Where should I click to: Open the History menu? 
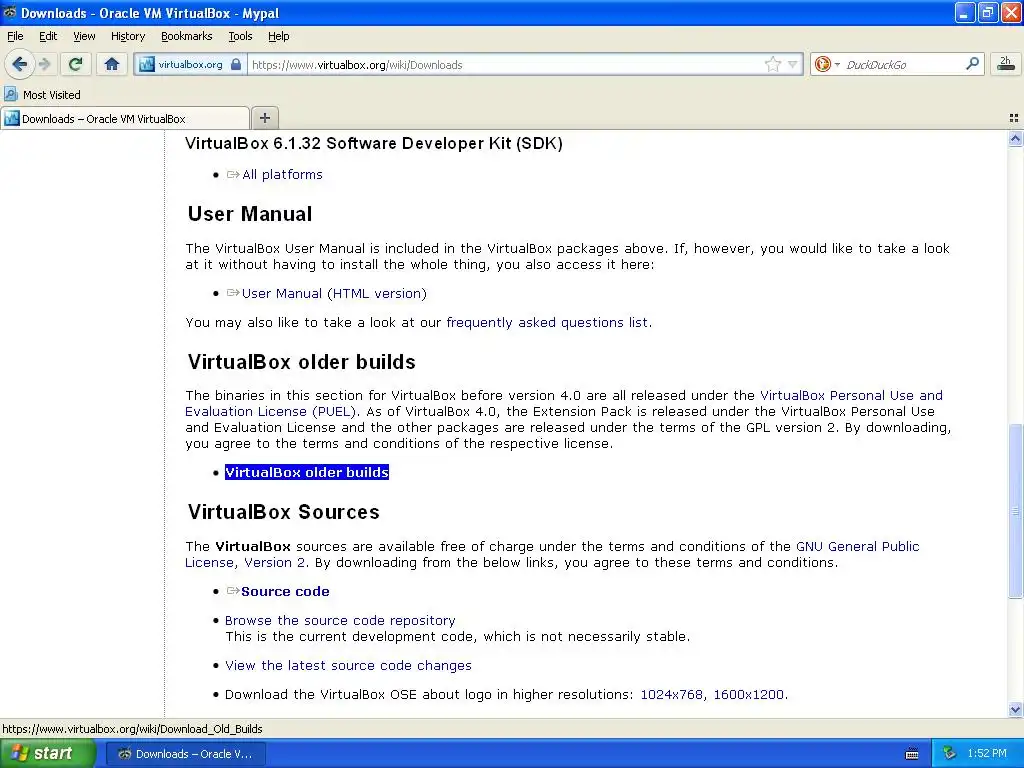tap(128, 36)
